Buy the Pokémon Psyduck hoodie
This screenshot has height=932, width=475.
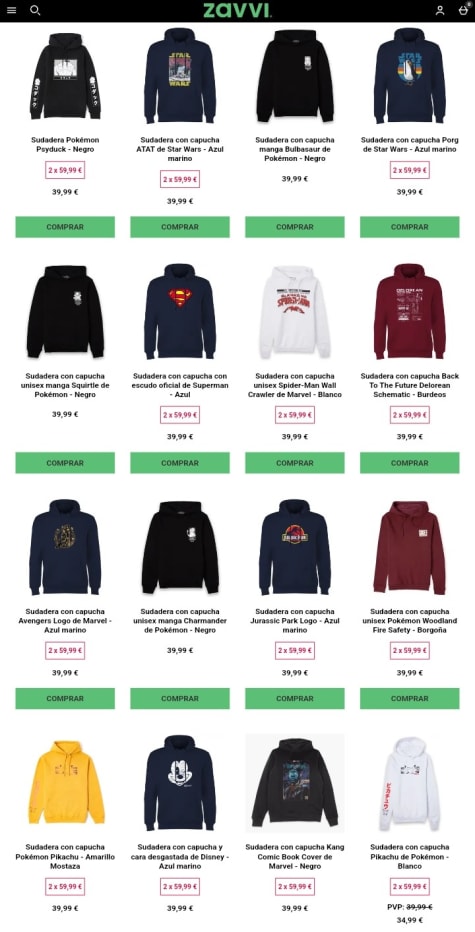coord(65,227)
